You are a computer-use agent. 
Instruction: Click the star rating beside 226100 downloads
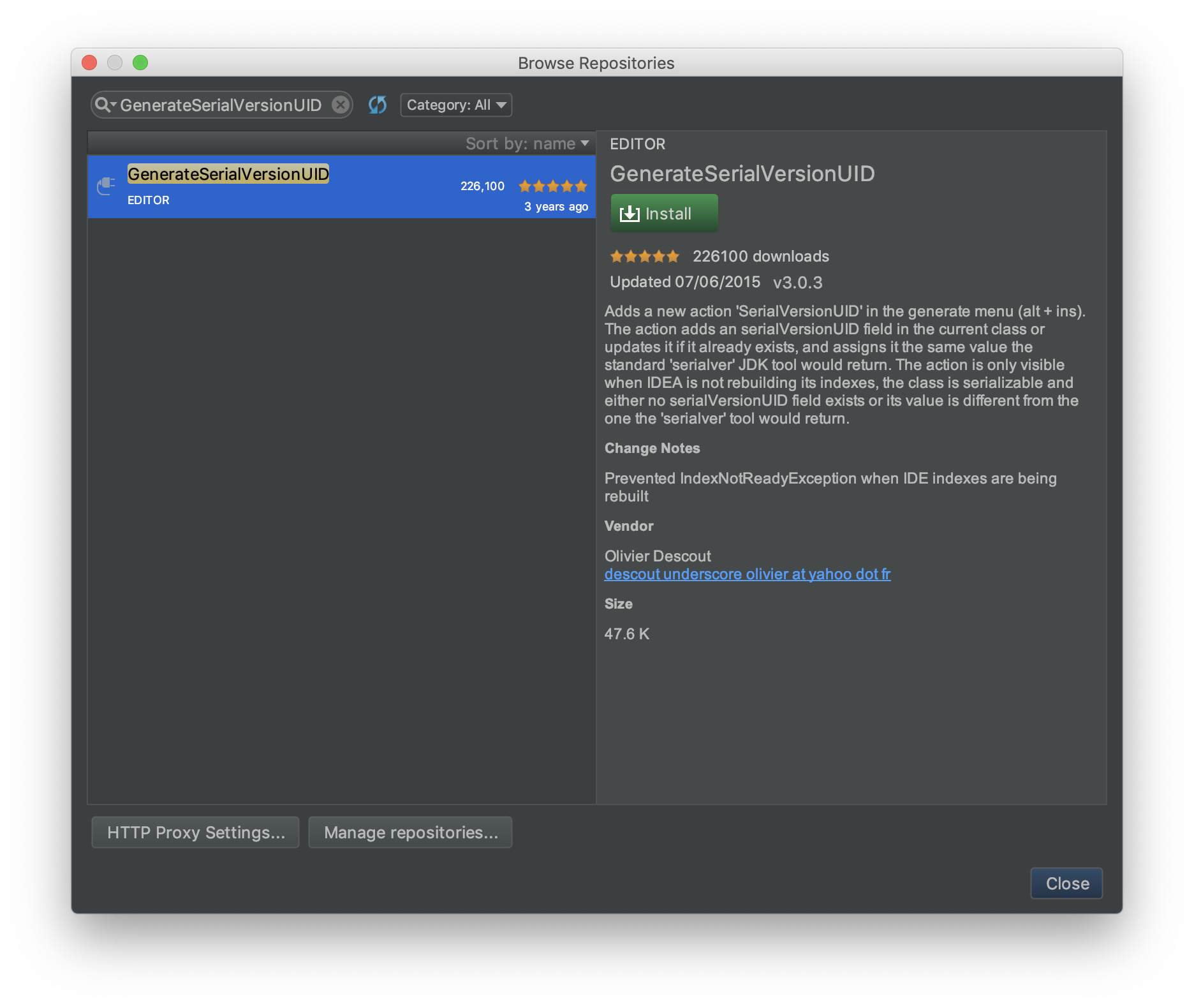click(x=644, y=256)
